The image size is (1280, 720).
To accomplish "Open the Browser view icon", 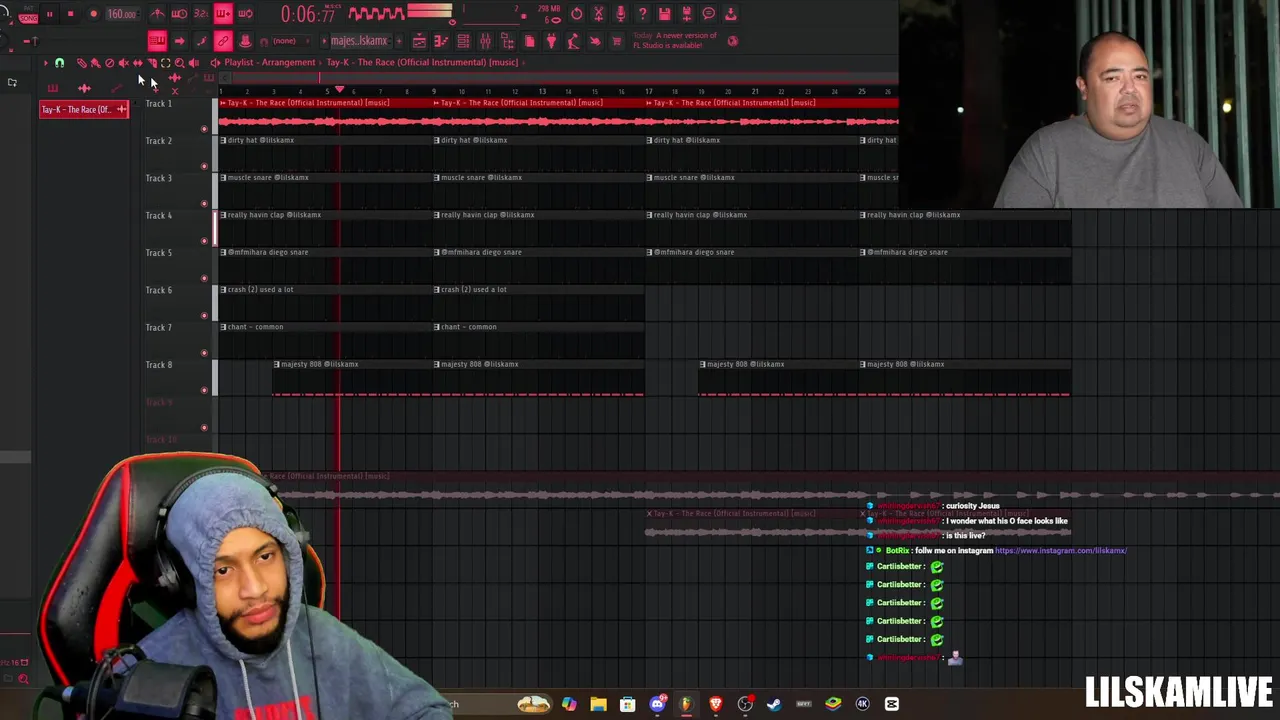I will pos(507,41).
